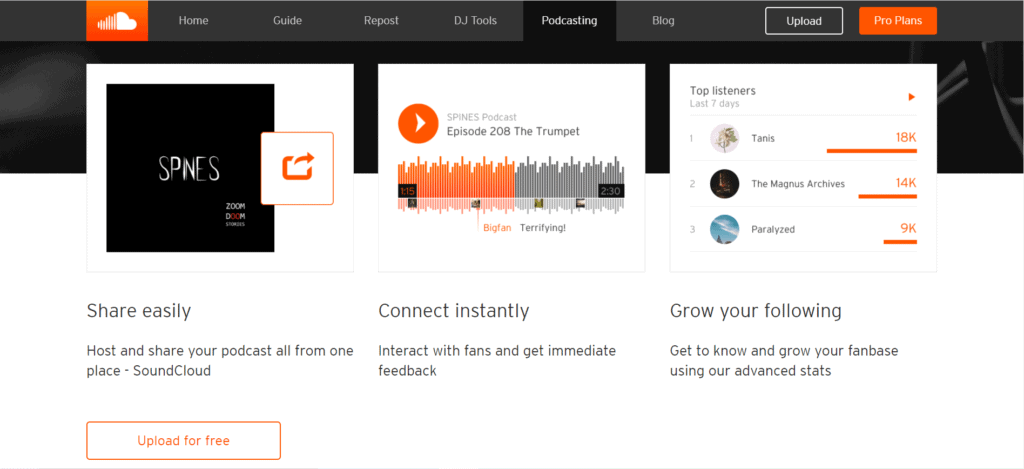Click the Upload button in header
The height and width of the screenshot is (469, 1024).
click(804, 21)
